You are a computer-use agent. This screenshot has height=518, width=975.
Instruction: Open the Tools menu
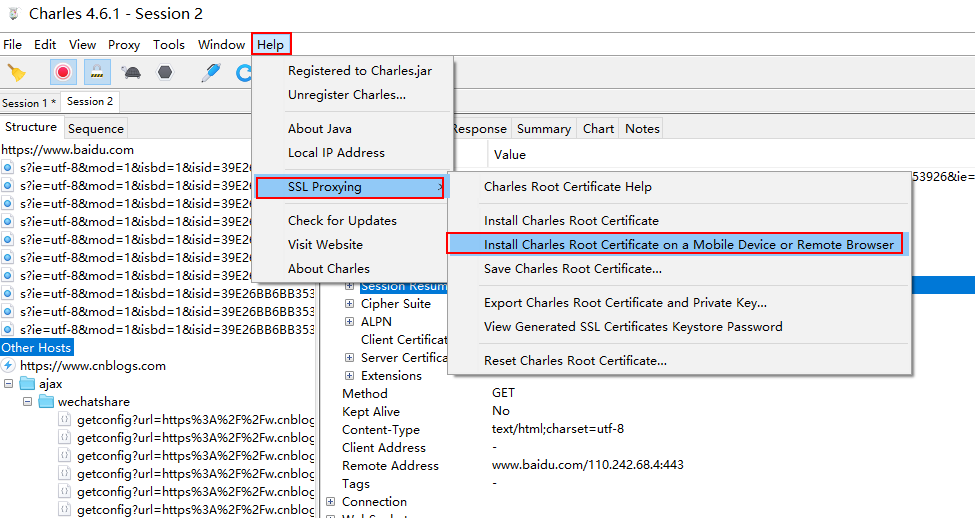169,45
